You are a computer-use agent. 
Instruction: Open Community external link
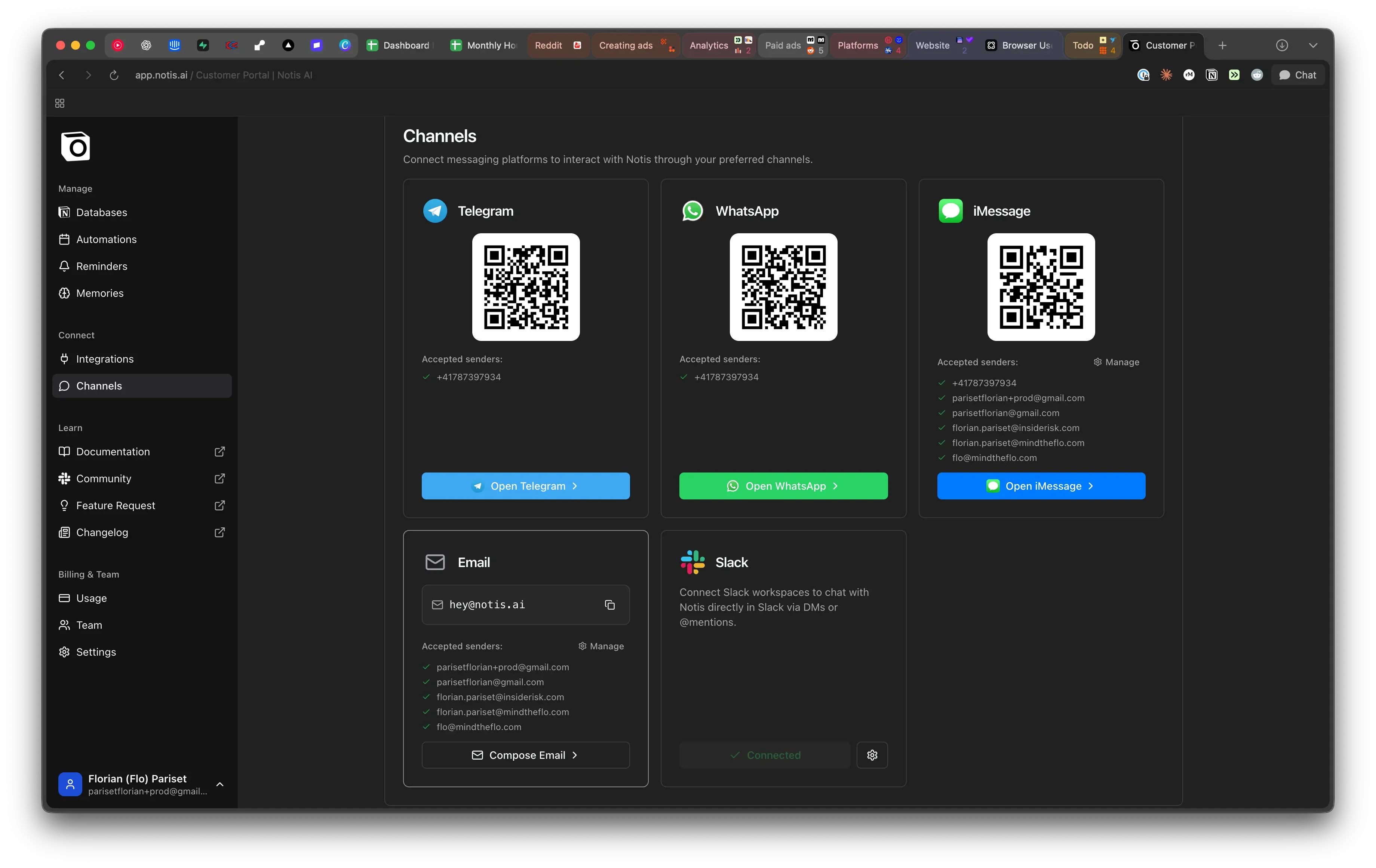click(x=142, y=478)
